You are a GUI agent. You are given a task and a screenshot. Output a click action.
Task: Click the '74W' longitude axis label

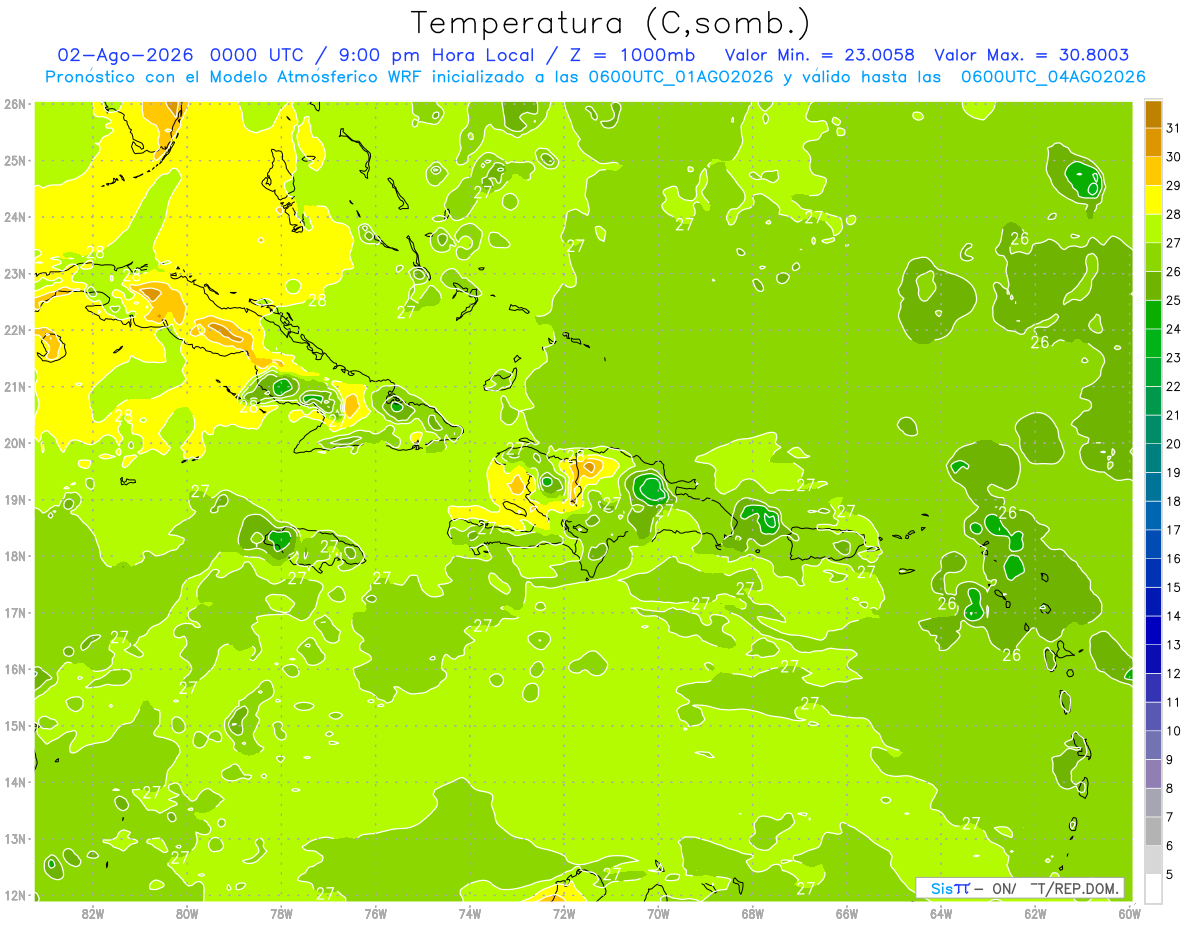pos(470,913)
